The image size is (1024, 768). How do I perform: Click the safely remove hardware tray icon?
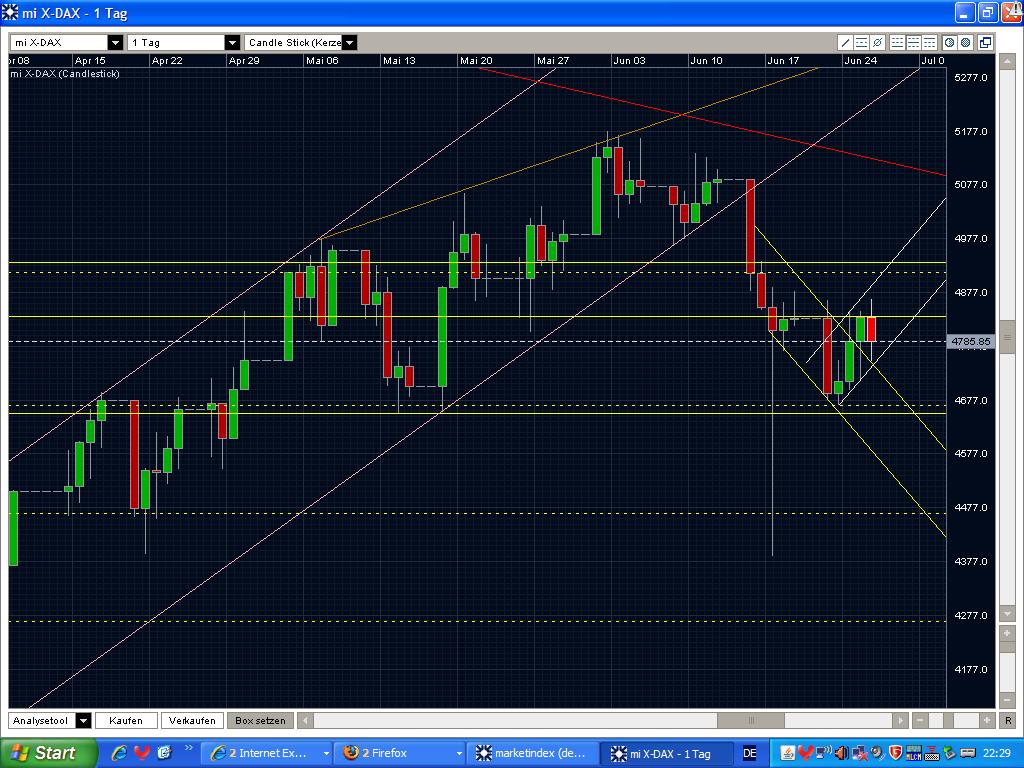click(x=950, y=753)
